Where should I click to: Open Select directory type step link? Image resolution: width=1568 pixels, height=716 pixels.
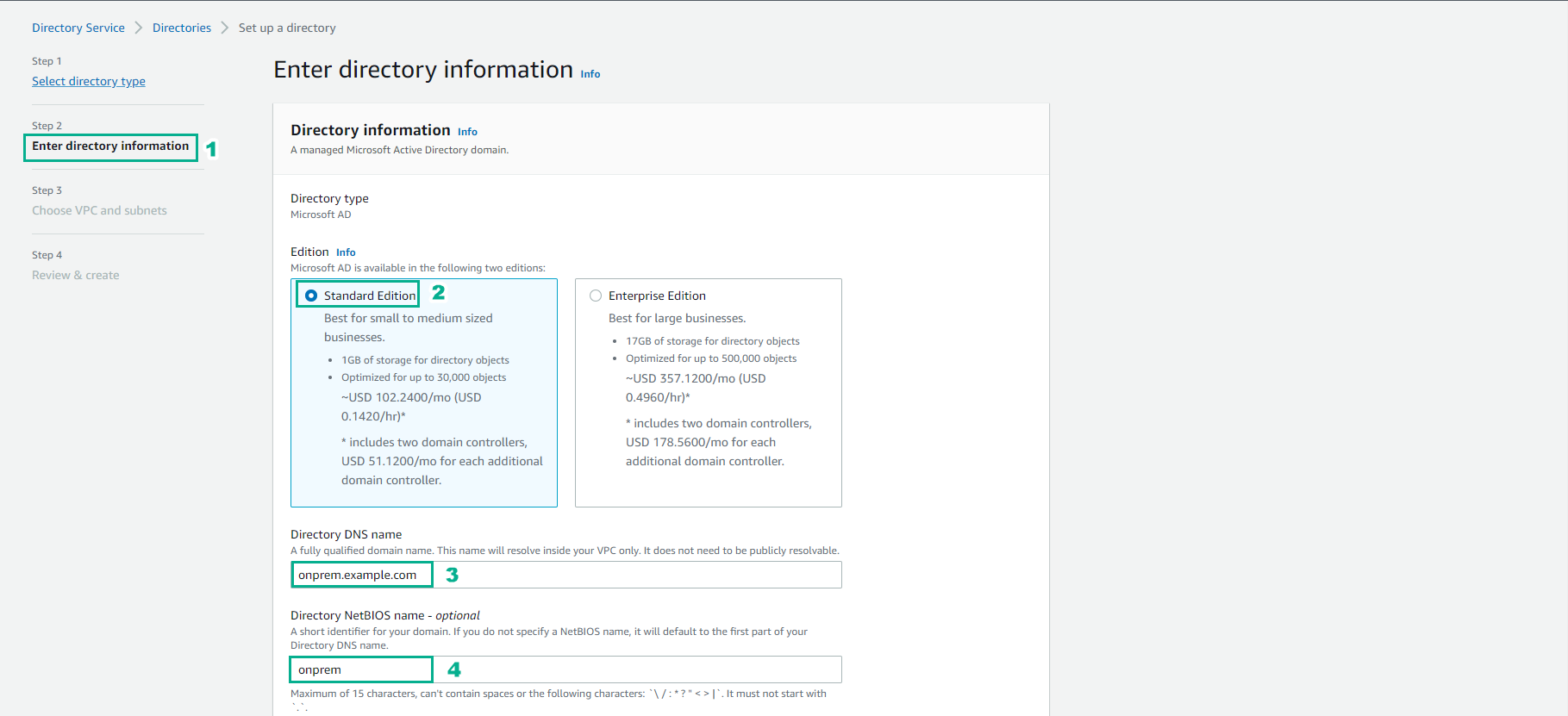coord(89,81)
